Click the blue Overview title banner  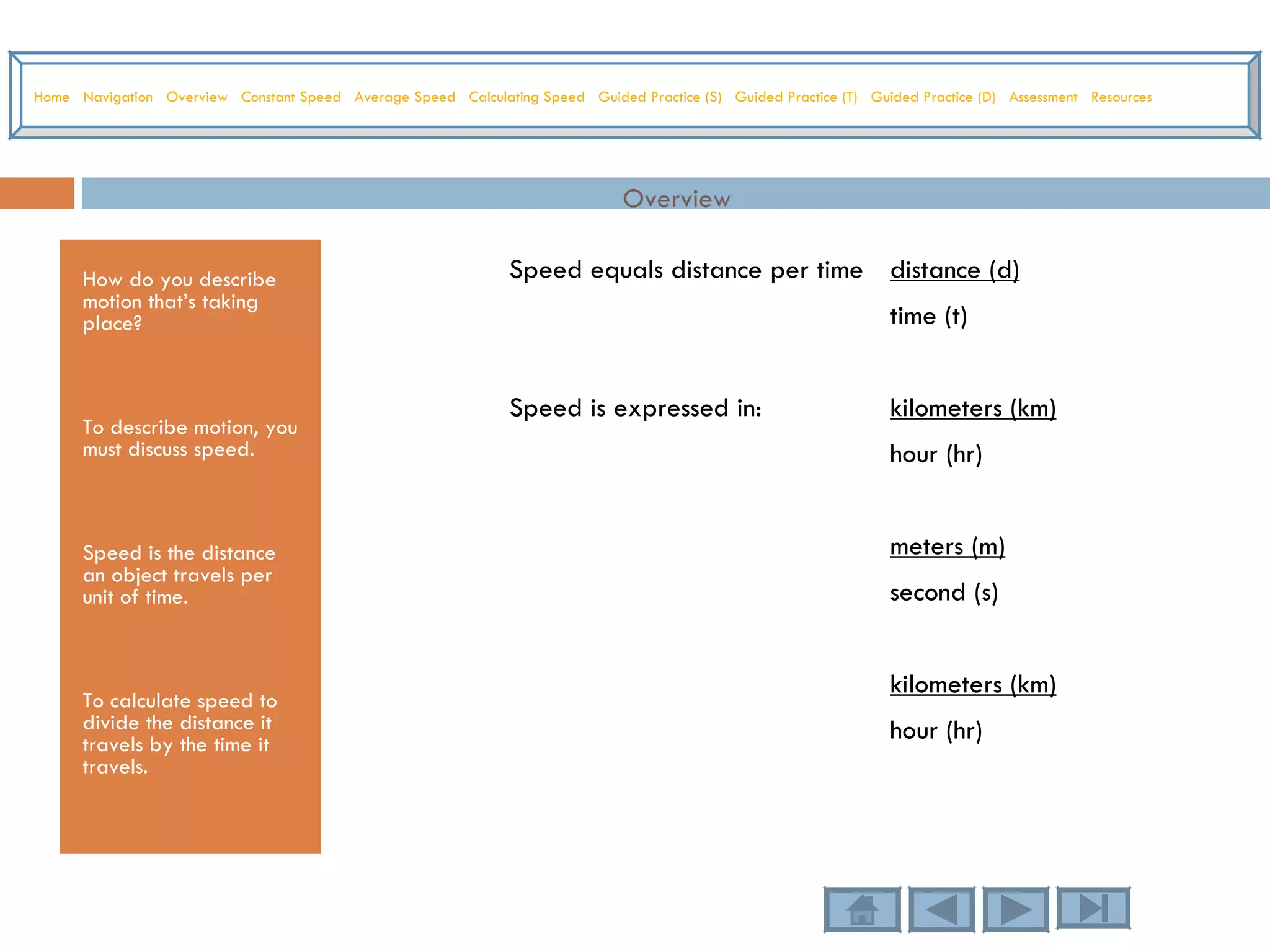(x=676, y=194)
